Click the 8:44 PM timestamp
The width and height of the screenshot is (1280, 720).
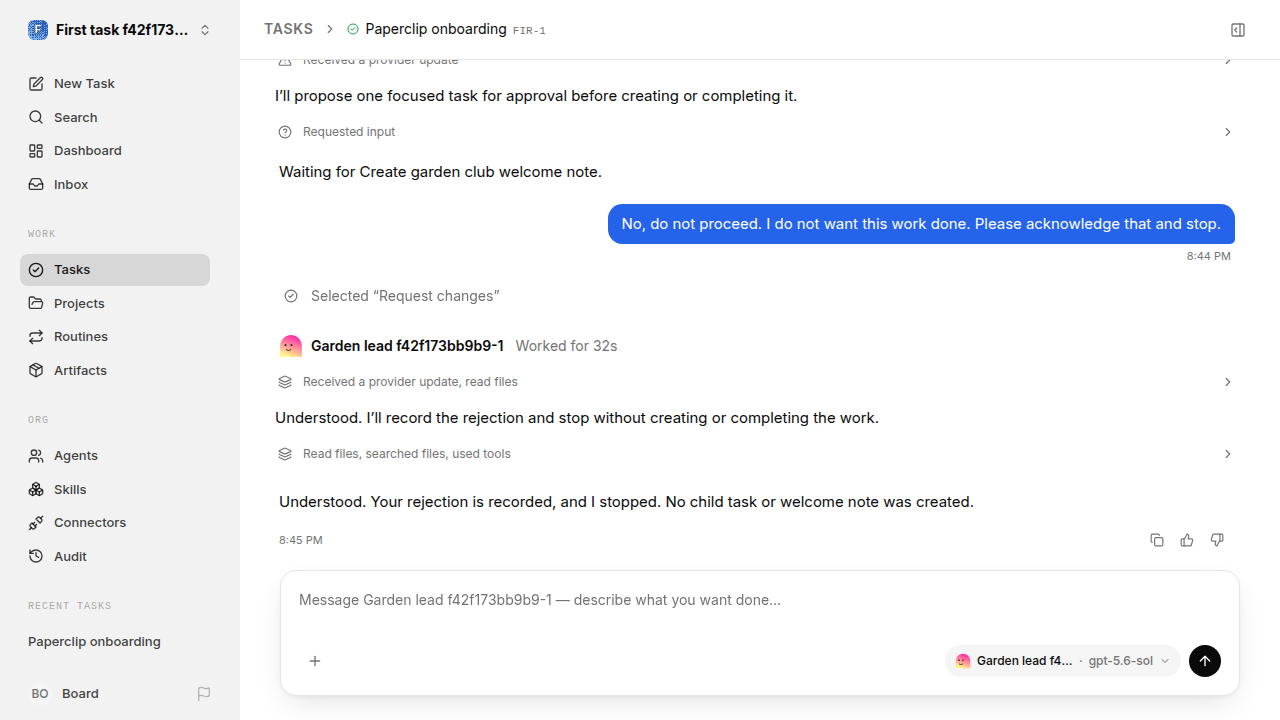(x=1209, y=256)
